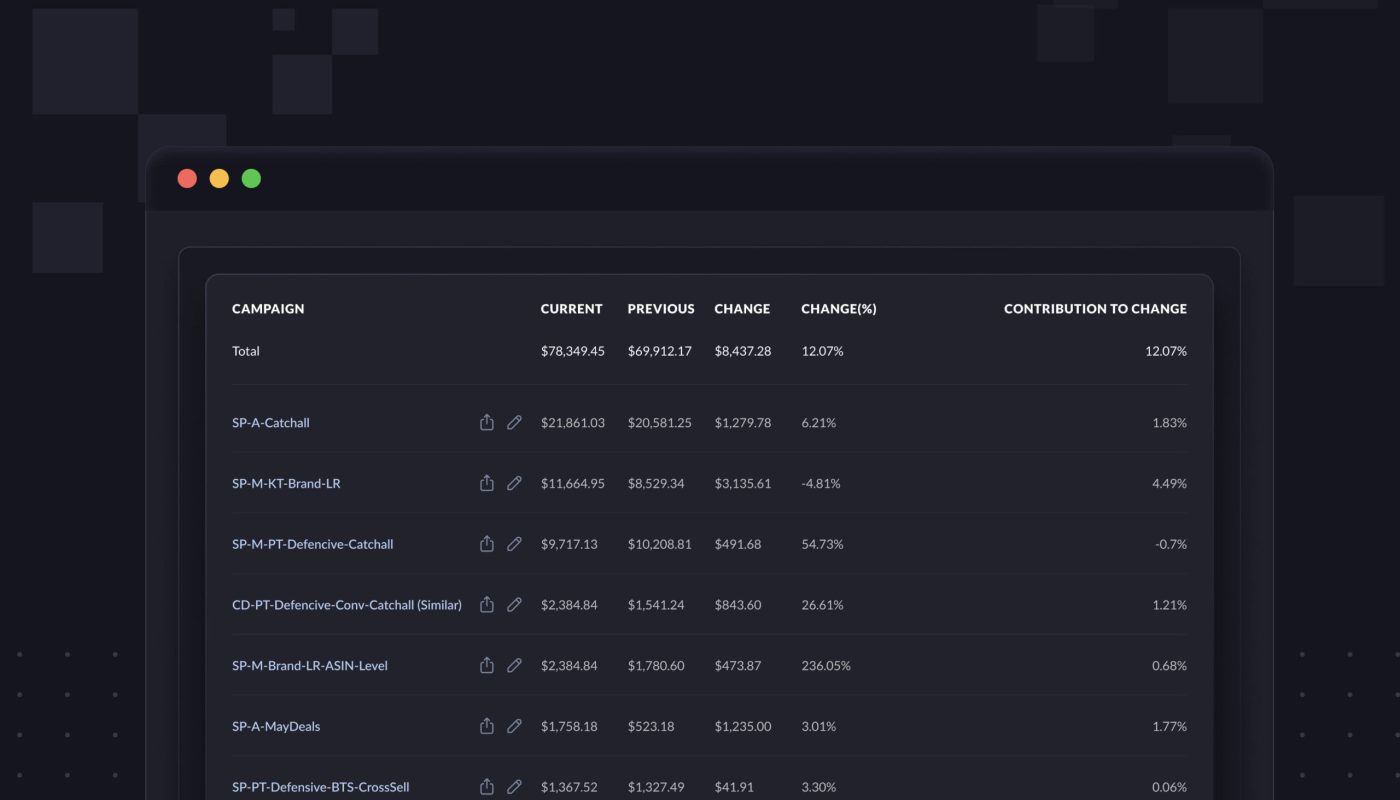This screenshot has height=800, width=1400.
Task: Open the SP-M-Brand-LR-ASIN-Level campaign name
Action: click(x=310, y=666)
